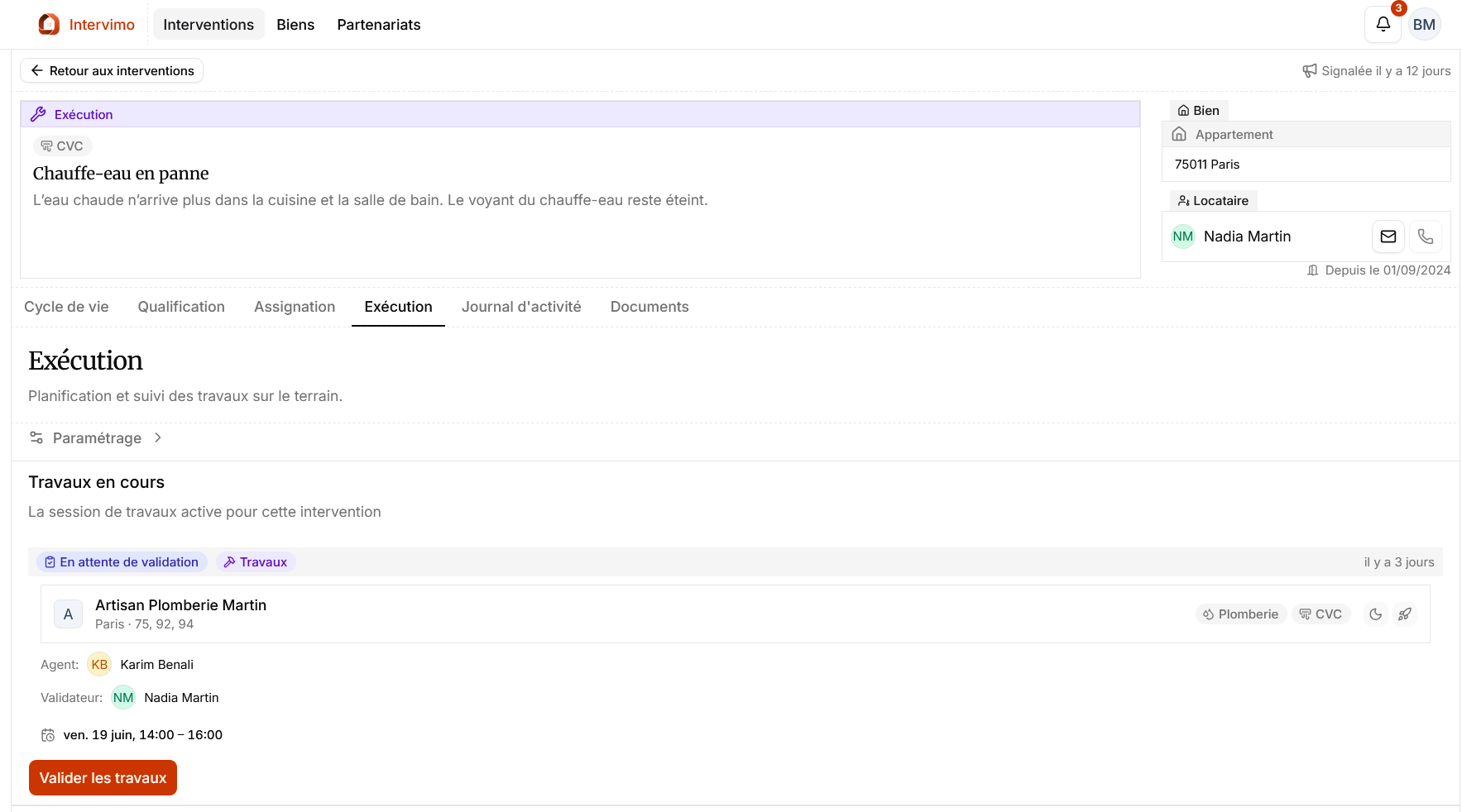Click 'Depuis le 01/09/2024' text
This screenshot has width=1462, height=812.
[1388, 270]
